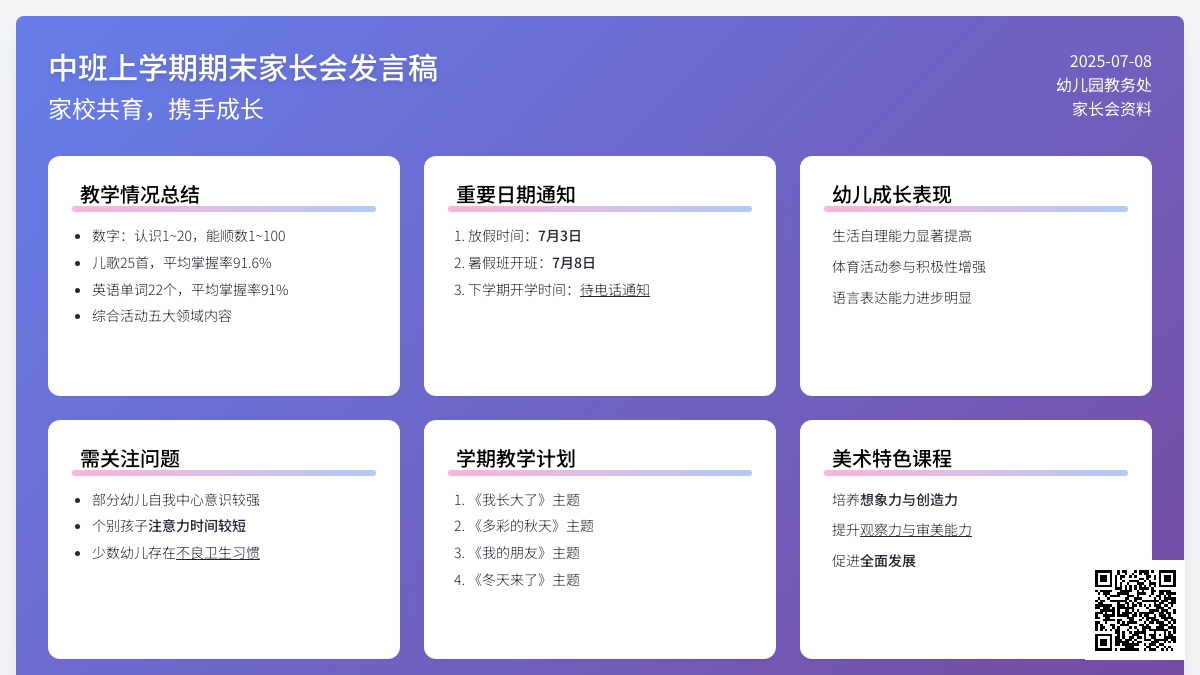Open the underlined 待电话通知 link
The width and height of the screenshot is (1200, 675).
[615, 290]
